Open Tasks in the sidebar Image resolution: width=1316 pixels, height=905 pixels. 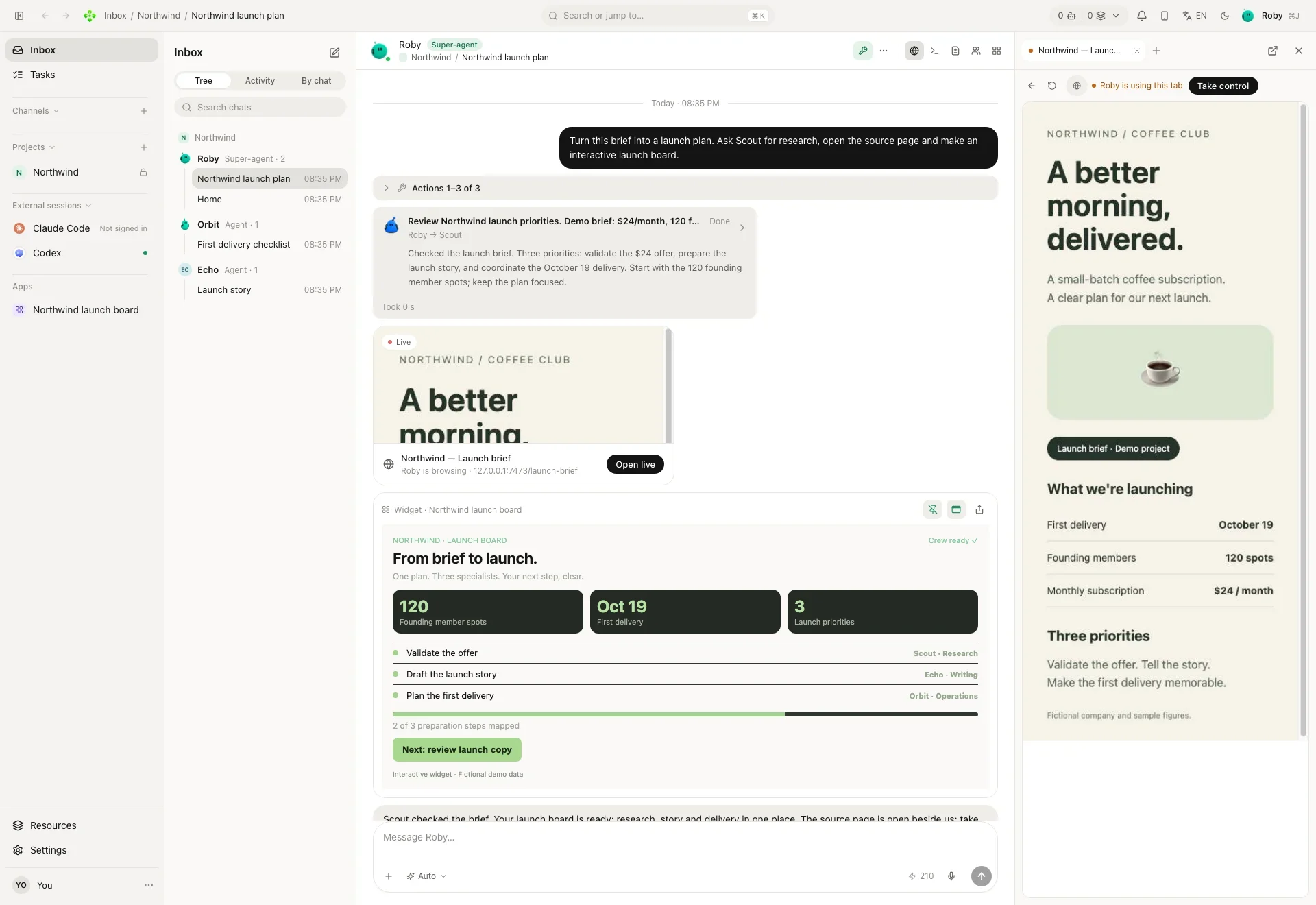coord(82,75)
